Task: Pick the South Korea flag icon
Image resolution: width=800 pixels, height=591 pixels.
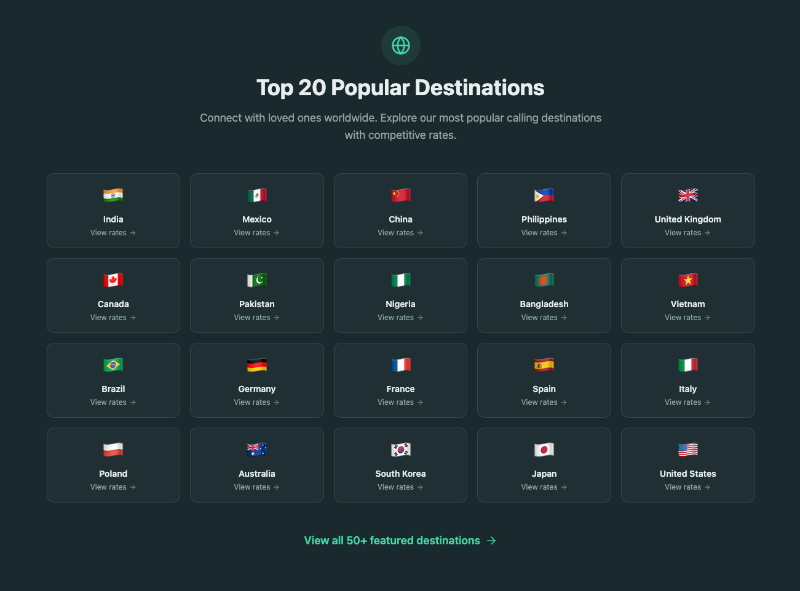Action: coord(400,450)
